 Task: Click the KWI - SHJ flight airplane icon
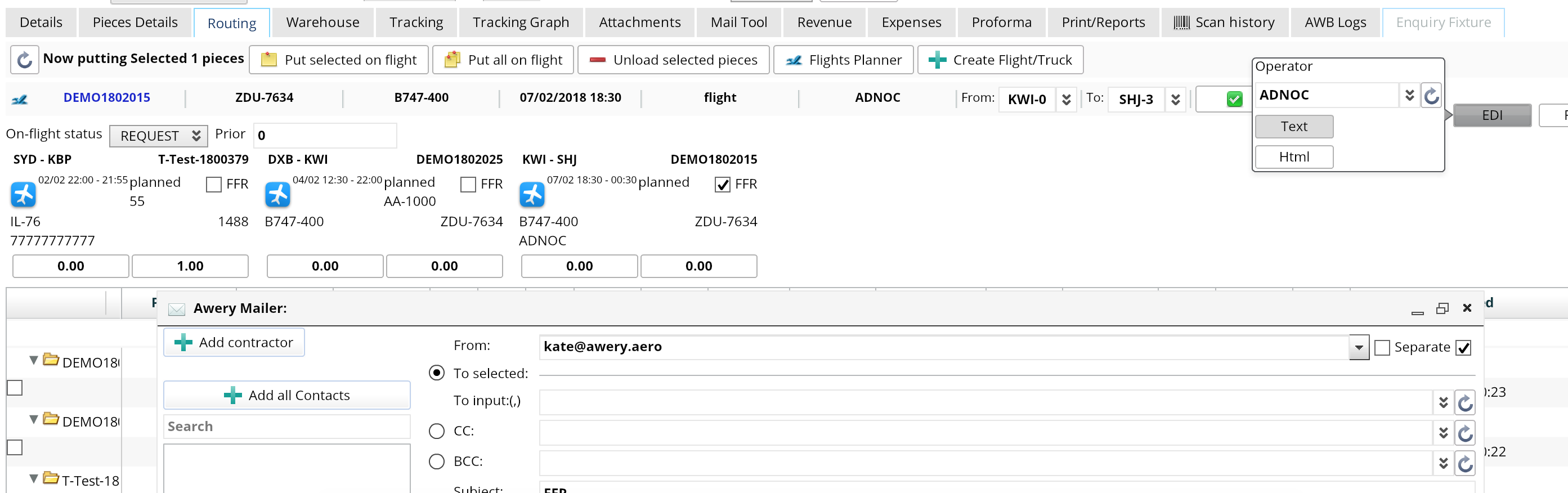[532, 195]
